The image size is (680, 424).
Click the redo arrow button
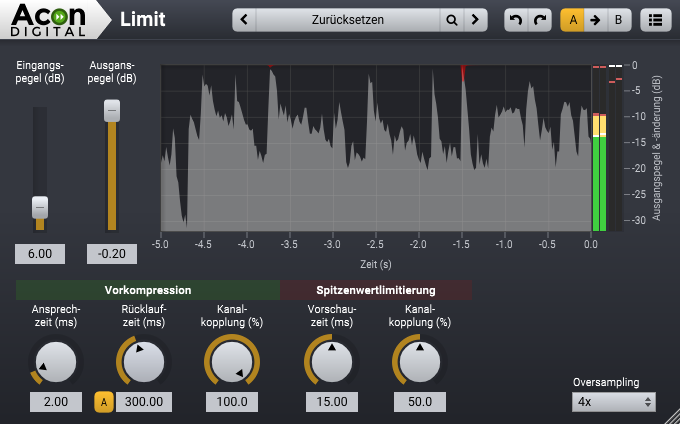pos(540,19)
